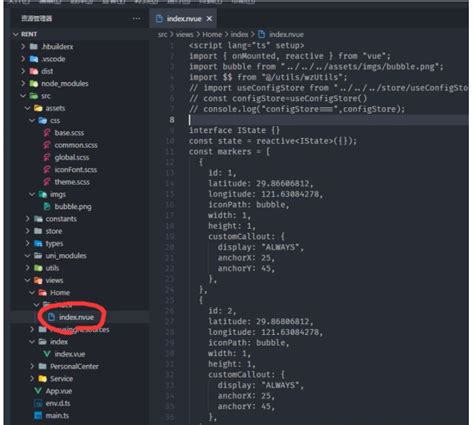Click the src folder icon
This screenshot has height=425, width=474.
pos(34,96)
